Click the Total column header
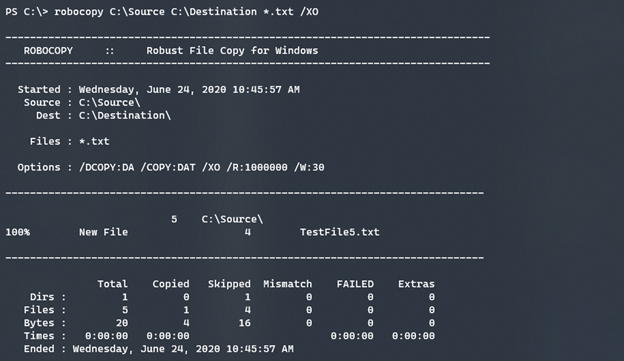Viewport: 624px width, 361px height. [x=113, y=284]
